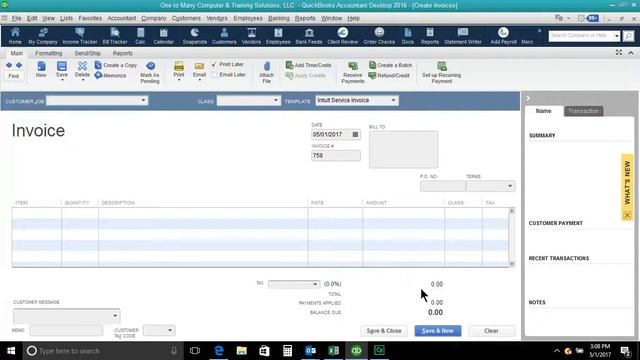The height and width of the screenshot is (360, 640).
Task: Expand the Customer:Job dropdown
Action: 143,100
